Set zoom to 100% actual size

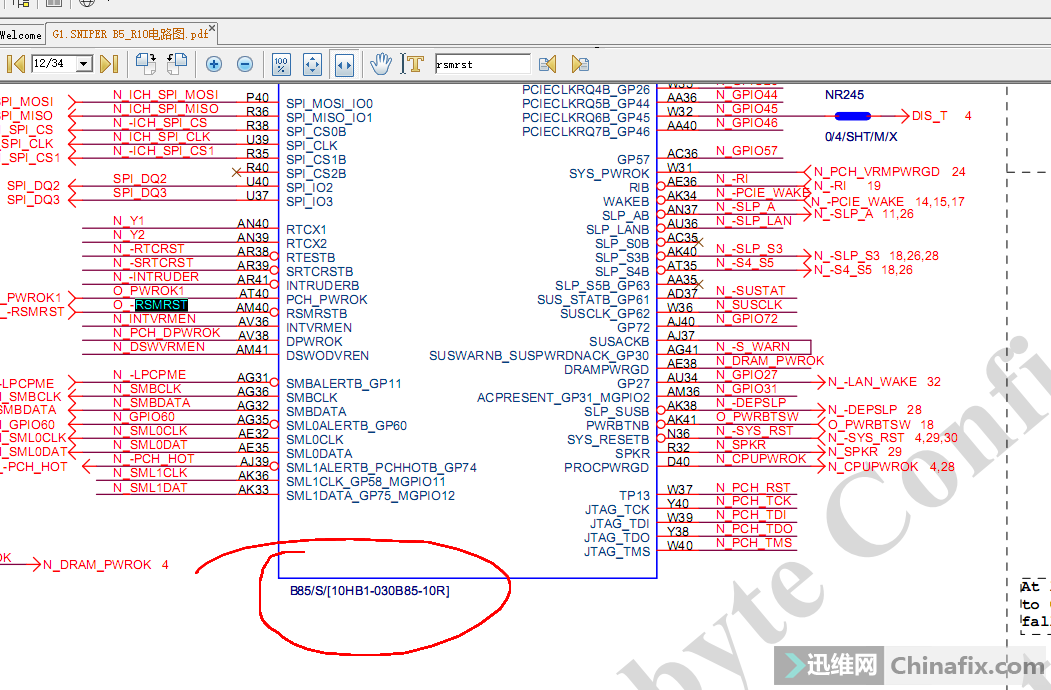pyautogui.click(x=281, y=64)
